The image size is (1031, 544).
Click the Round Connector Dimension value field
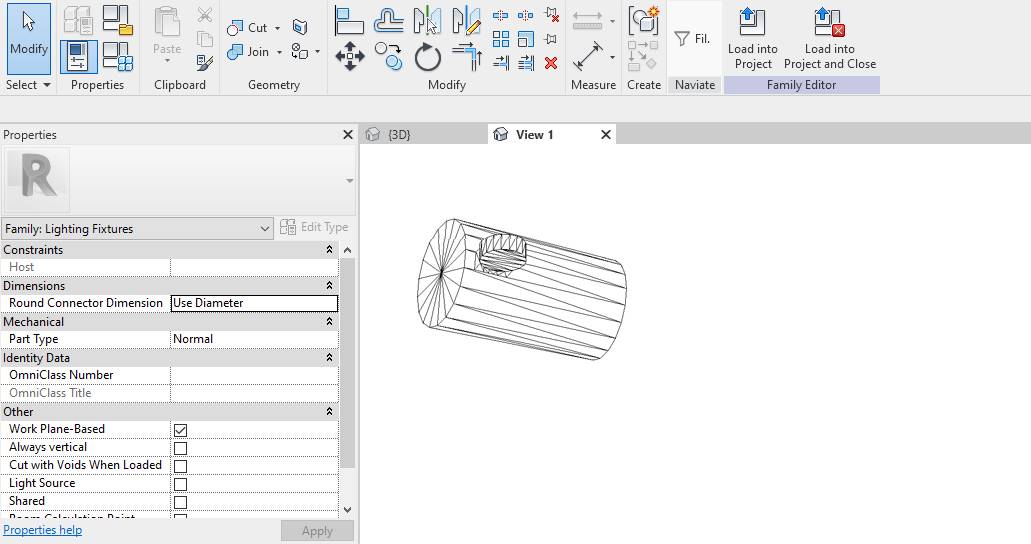coord(254,303)
